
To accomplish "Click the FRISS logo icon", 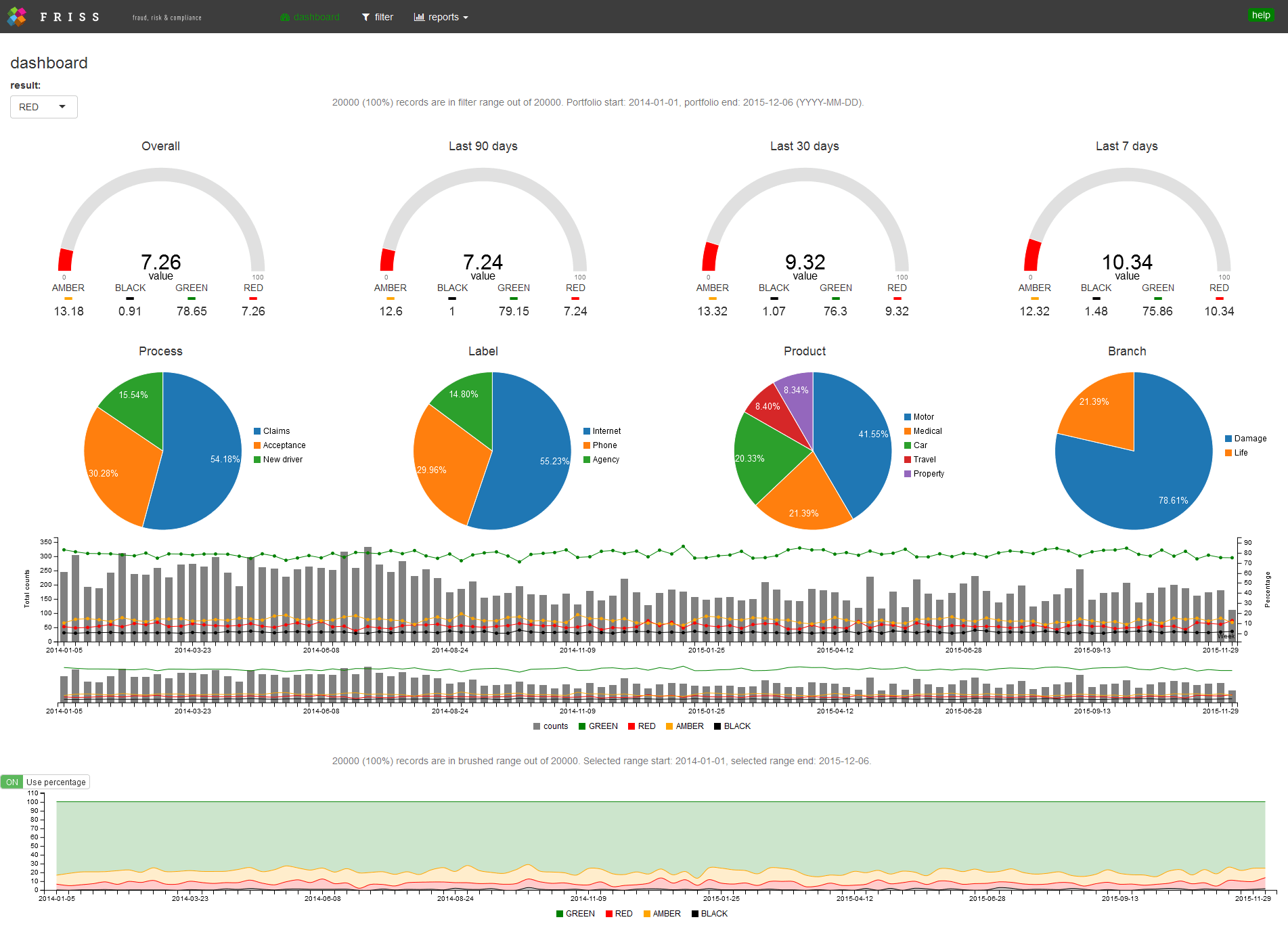I will pos(16,16).
